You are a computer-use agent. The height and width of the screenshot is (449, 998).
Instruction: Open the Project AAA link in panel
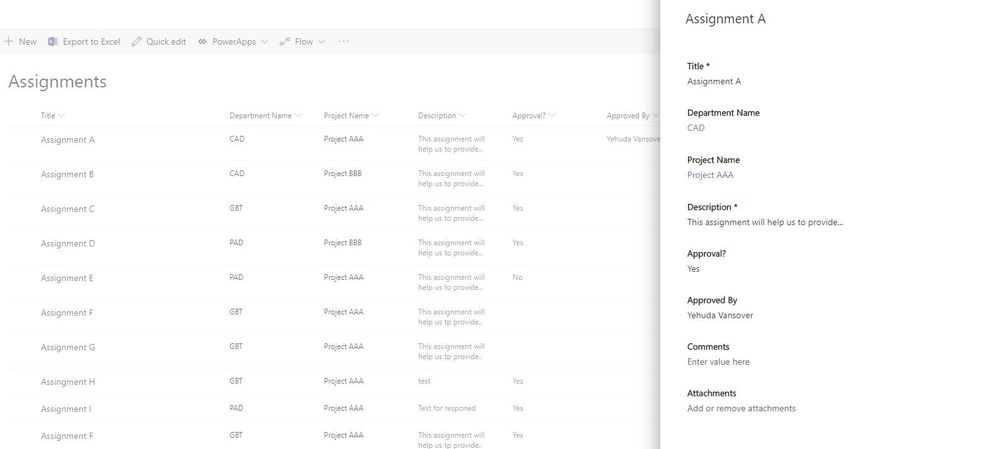pyautogui.click(x=710, y=175)
